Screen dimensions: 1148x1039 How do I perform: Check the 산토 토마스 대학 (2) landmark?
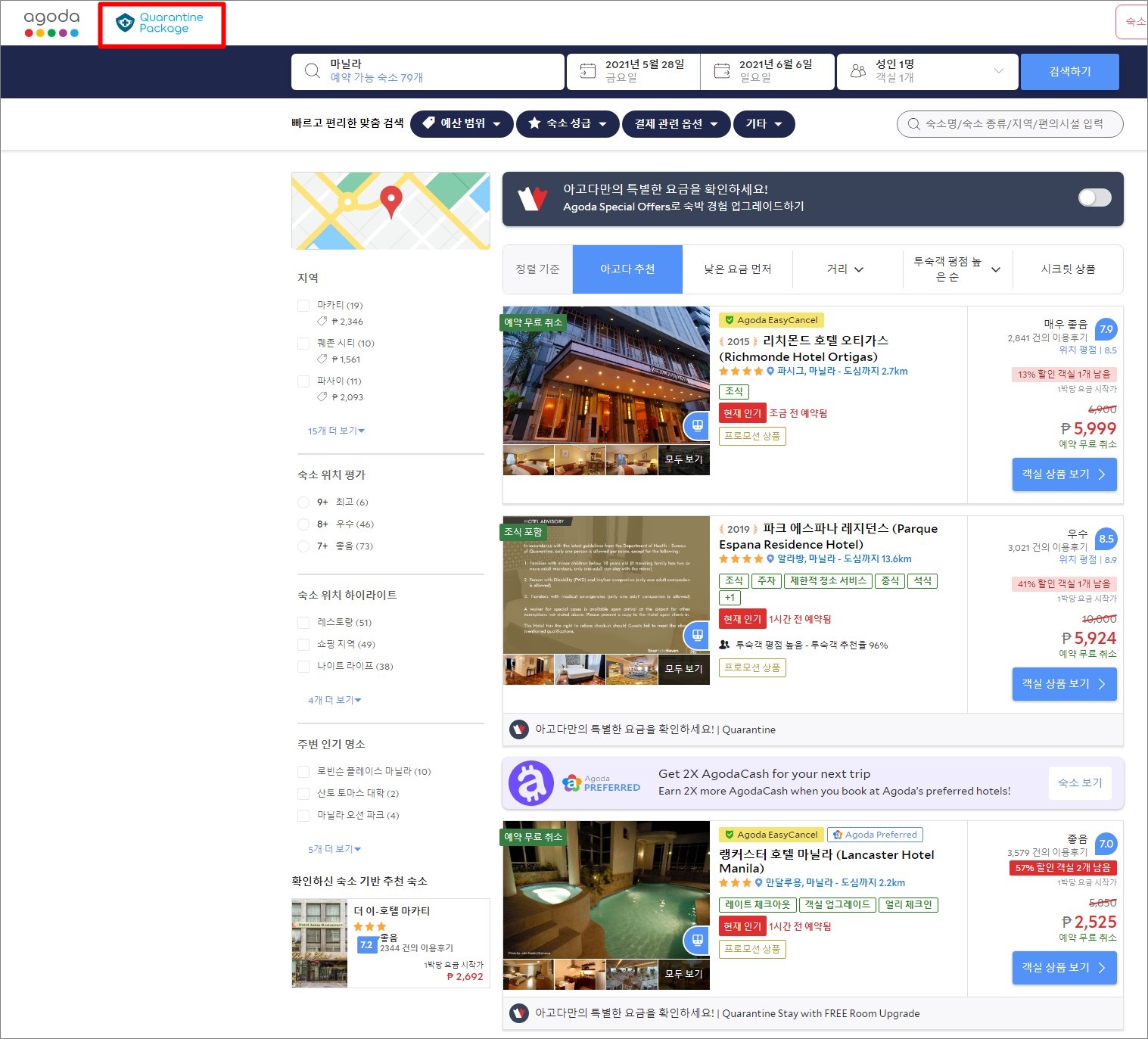coord(303,794)
